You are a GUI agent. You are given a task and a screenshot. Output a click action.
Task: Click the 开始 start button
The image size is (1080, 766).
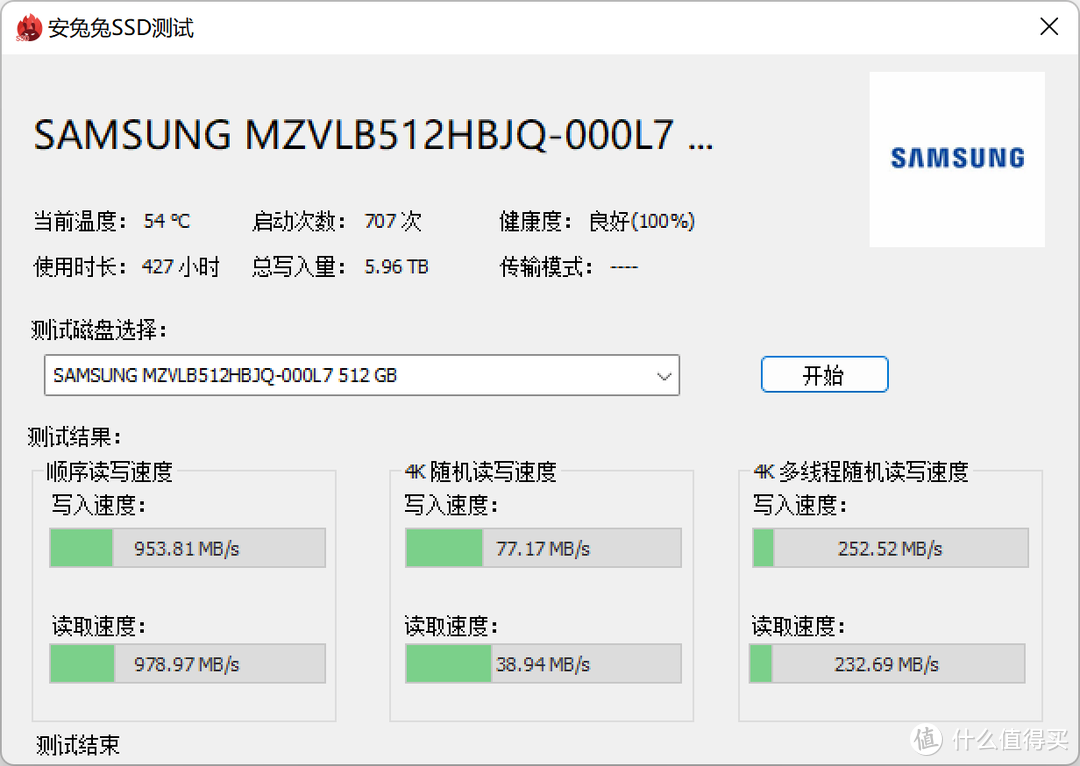[x=824, y=375]
